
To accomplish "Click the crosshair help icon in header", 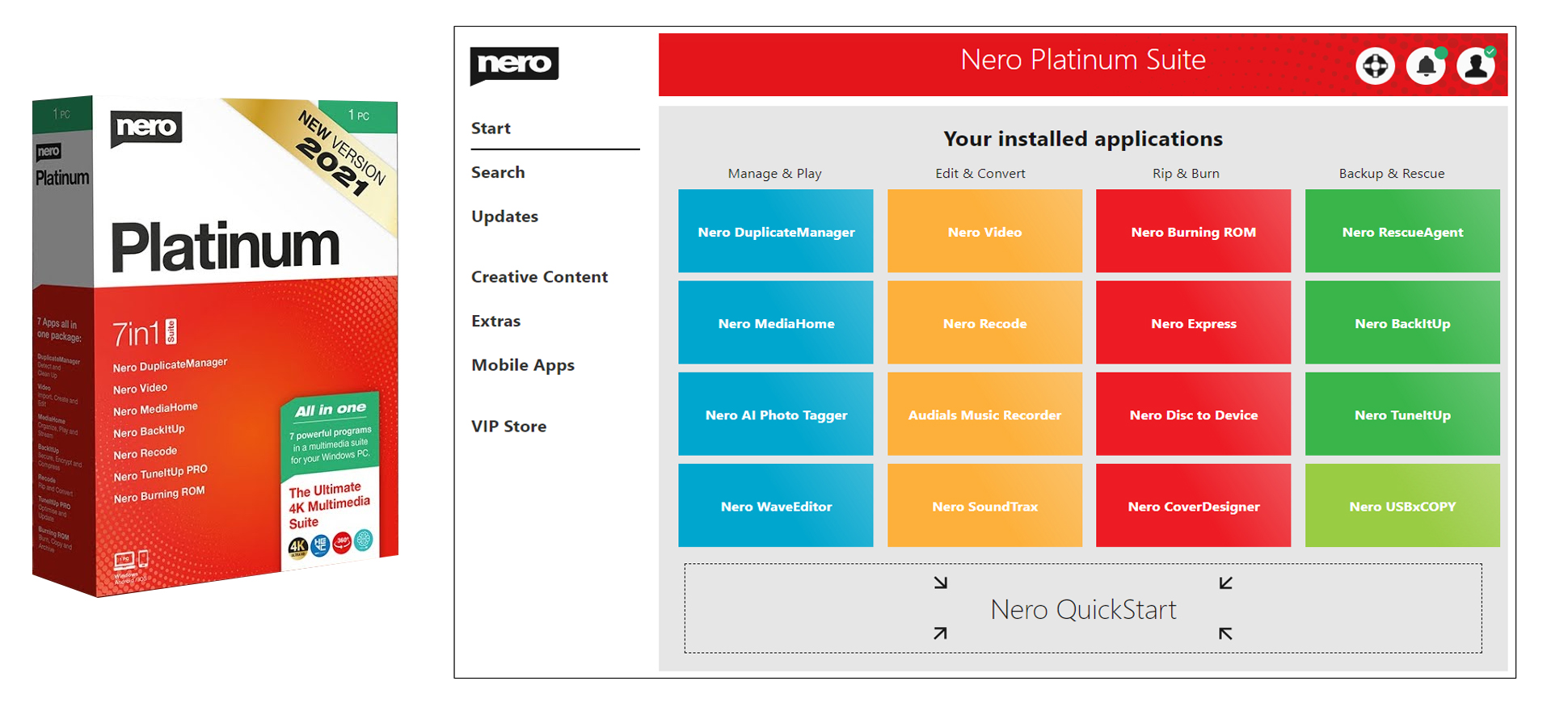I will [1375, 66].
